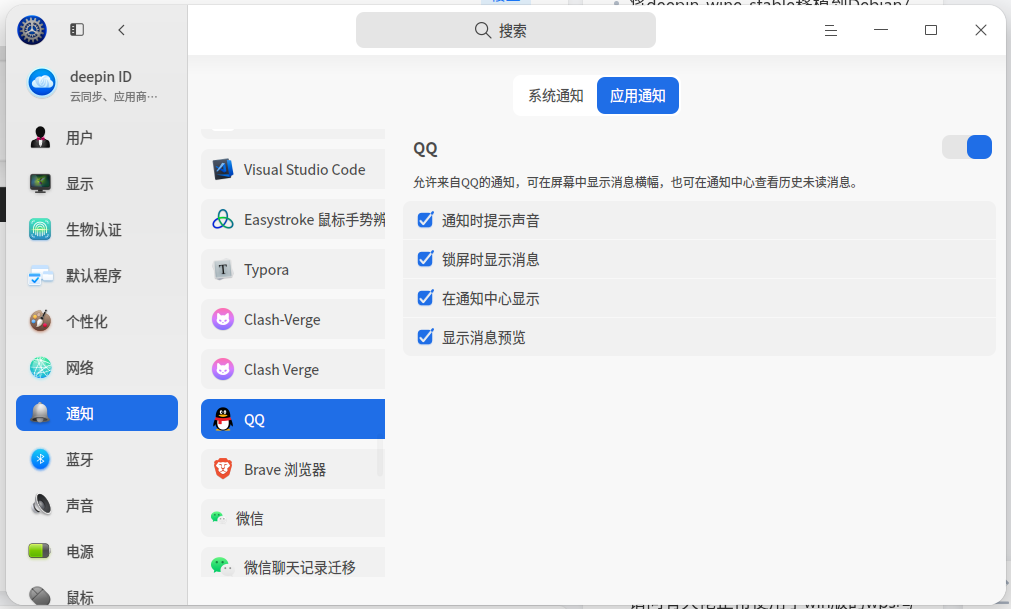Open the 用户 settings icon
This screenshot has width=1011, height=609.
pyautogui.click(x=40, y=137)
